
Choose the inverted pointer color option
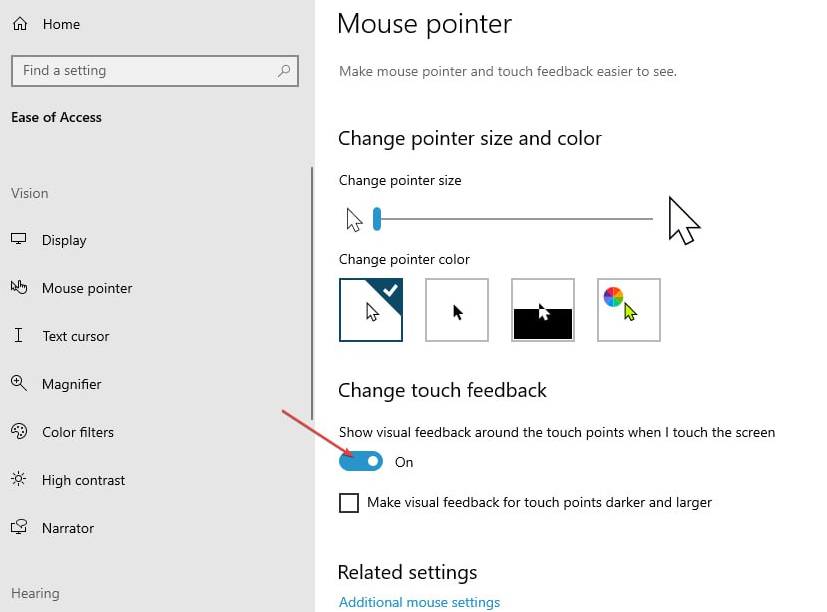coord(543,310)
